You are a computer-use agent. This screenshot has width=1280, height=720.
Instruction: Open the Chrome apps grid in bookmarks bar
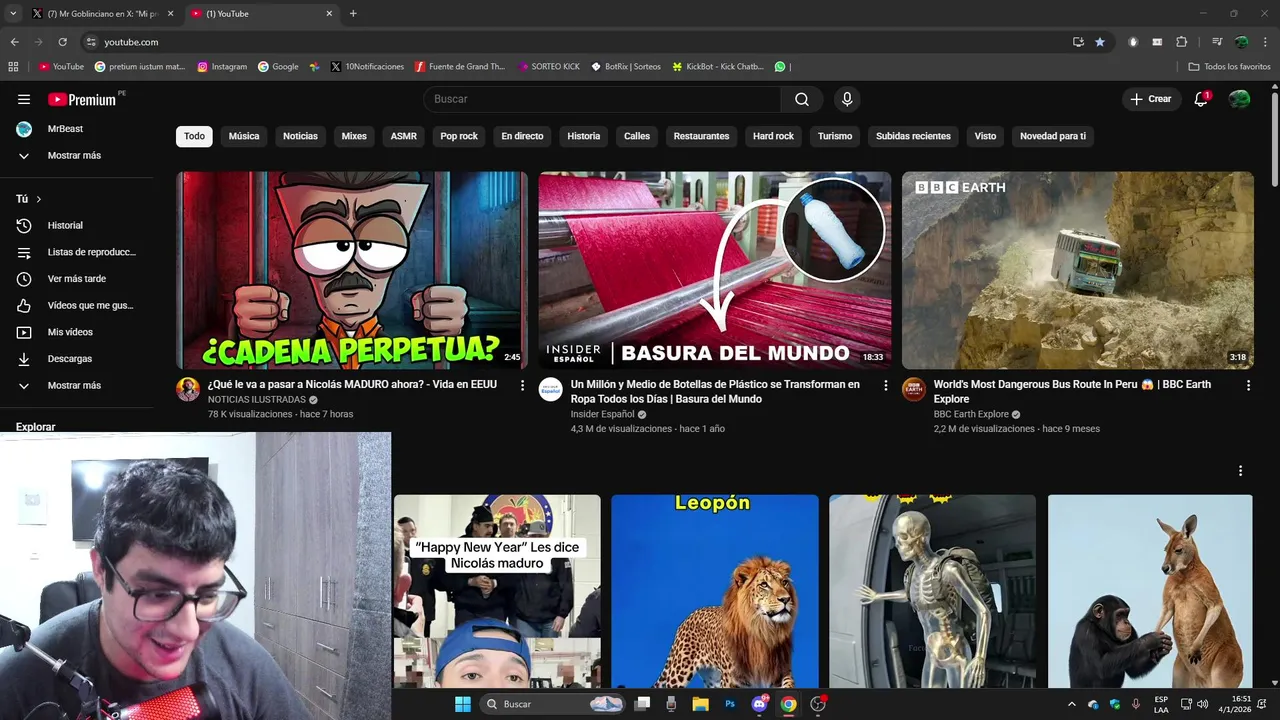tap(13, 67)
